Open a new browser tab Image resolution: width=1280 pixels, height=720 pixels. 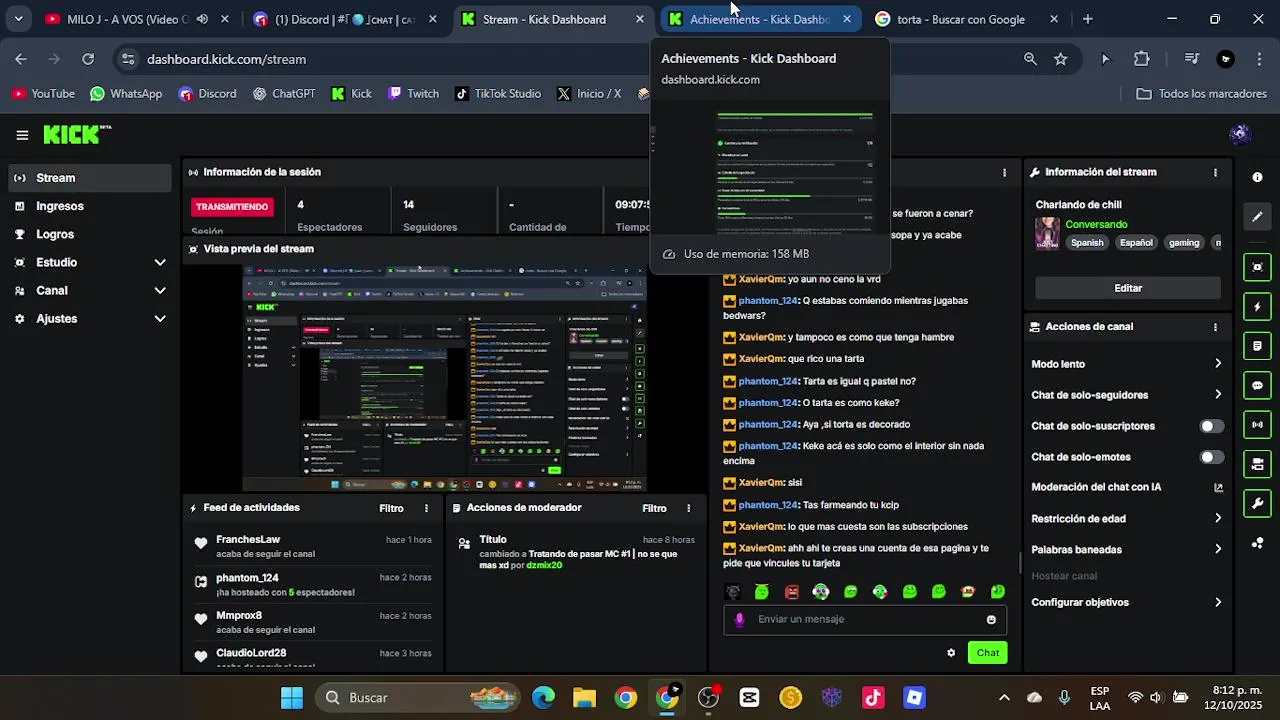pyautogui.click(x=1087, y=19)
